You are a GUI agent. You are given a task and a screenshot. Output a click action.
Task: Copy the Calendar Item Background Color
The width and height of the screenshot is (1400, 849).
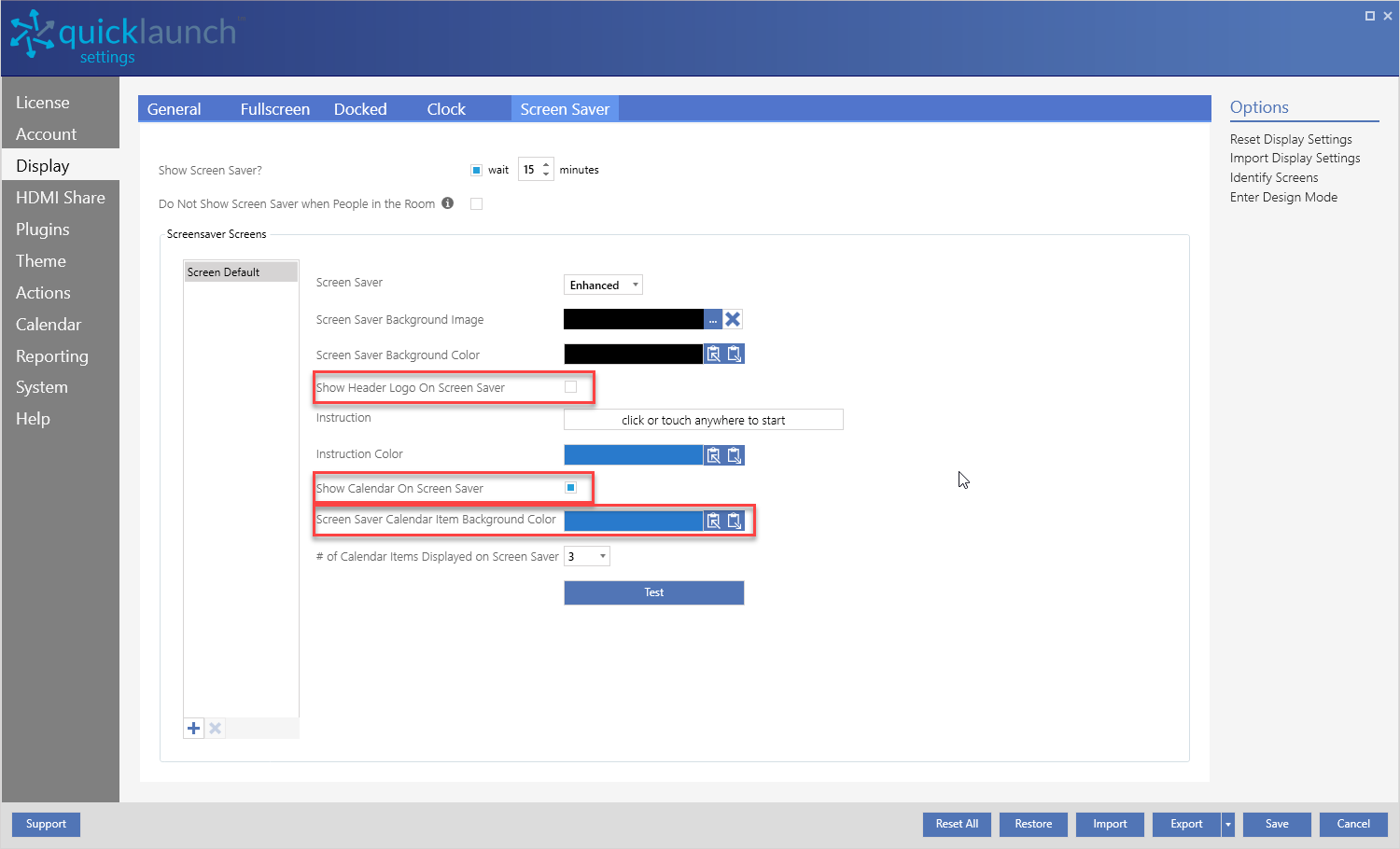(x=713, y=521)
